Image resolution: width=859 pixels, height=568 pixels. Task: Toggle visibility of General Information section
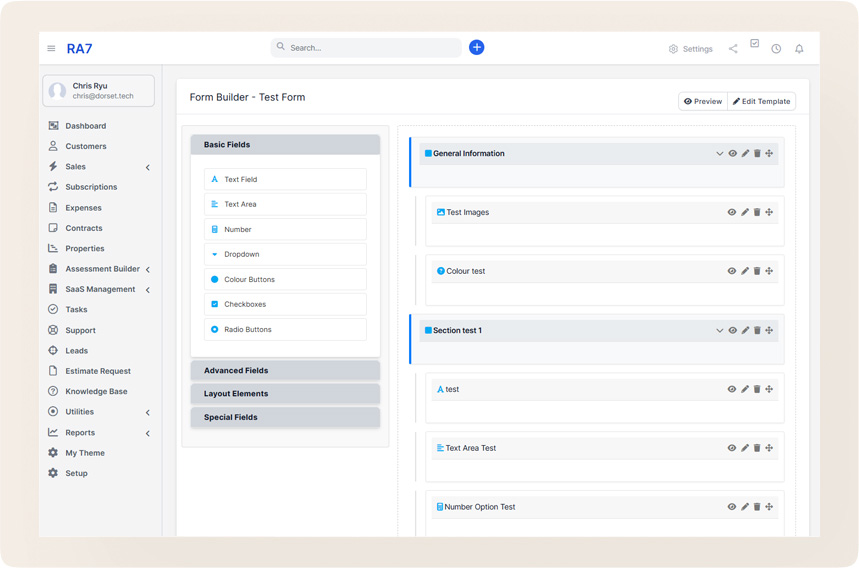tap(732, 153)
